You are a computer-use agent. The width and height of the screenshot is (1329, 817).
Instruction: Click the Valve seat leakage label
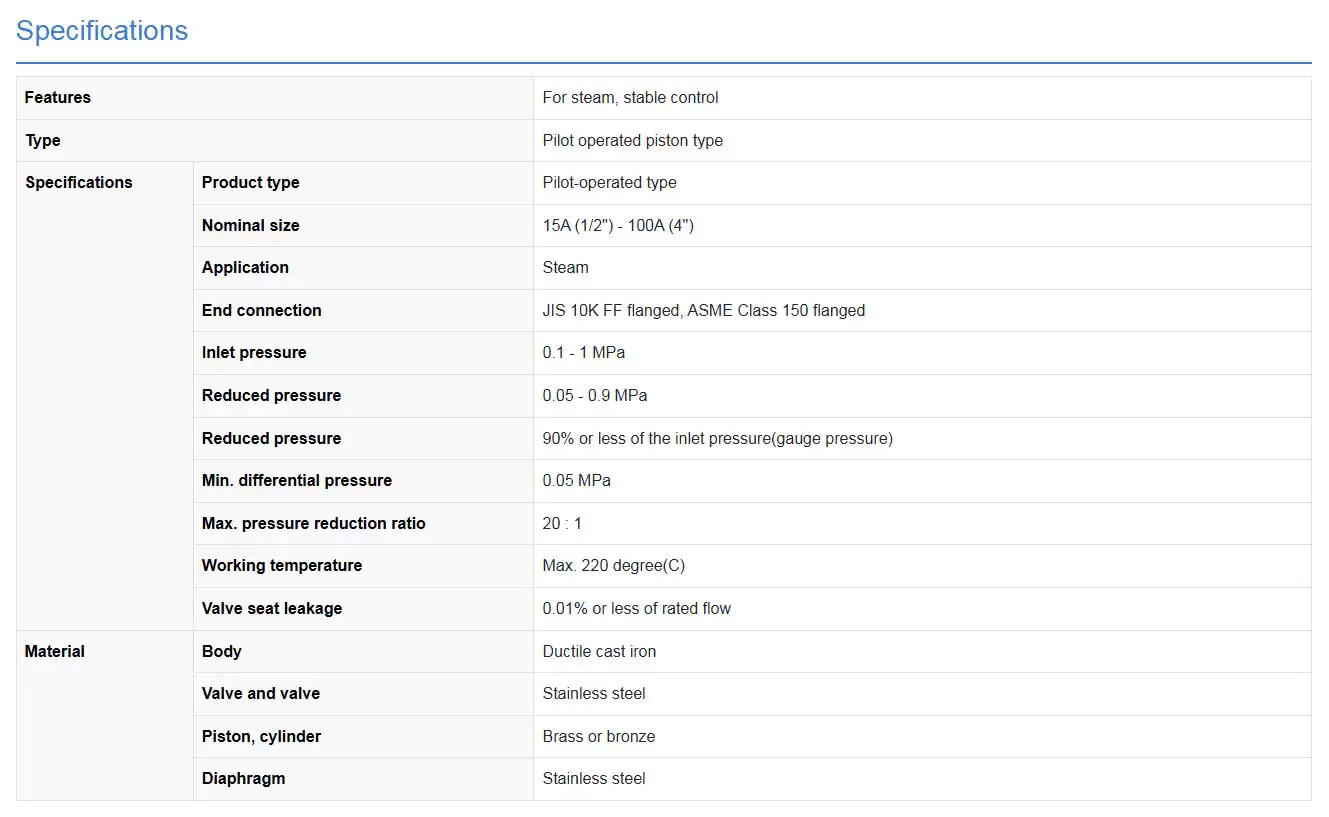click(x=272, y=608)
